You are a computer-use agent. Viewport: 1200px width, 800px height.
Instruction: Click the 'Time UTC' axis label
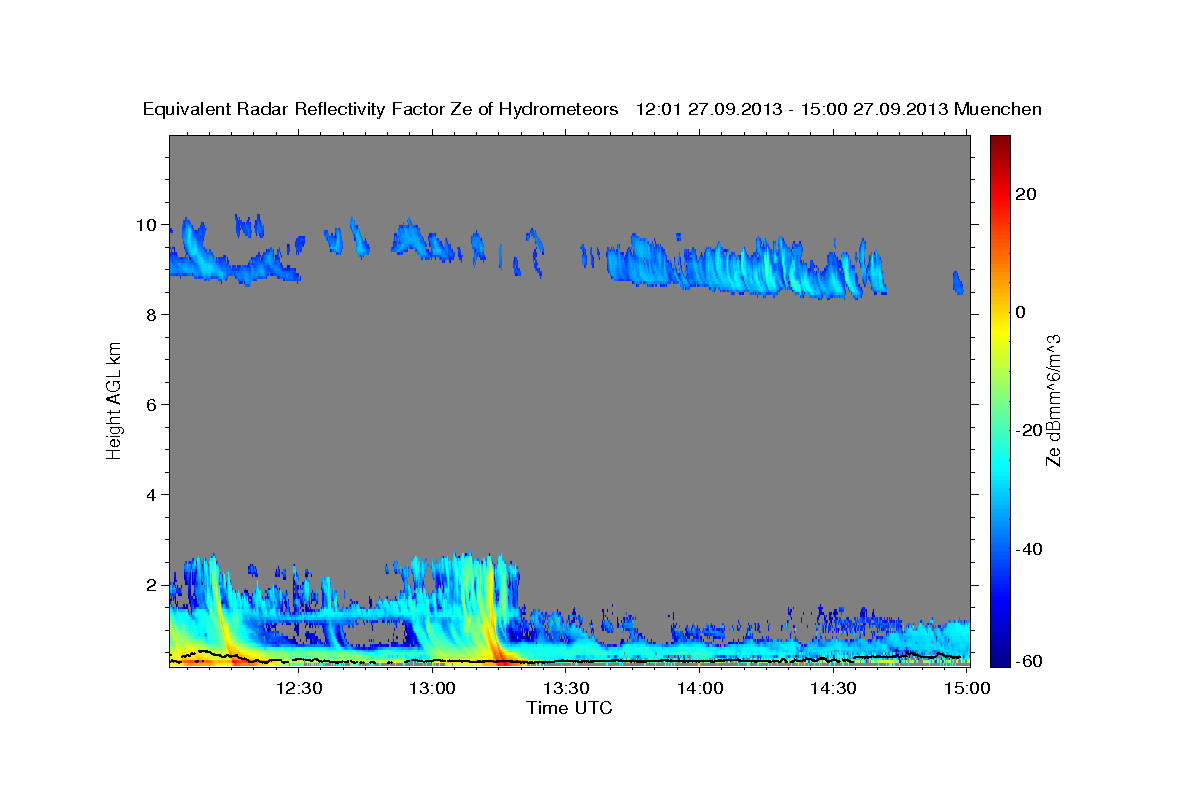[569, 708]
